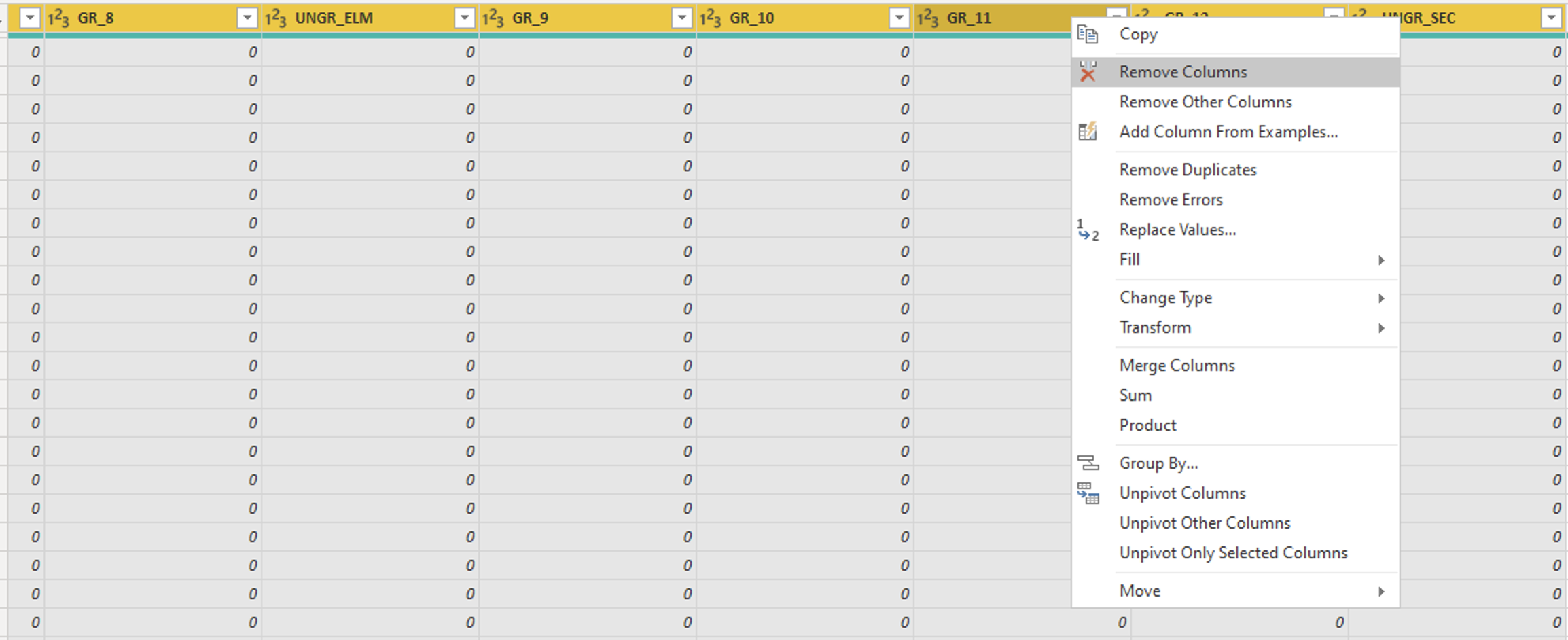
Task: Open the GR_8 column filter dropdown
Action: click(x=247, y=18)
